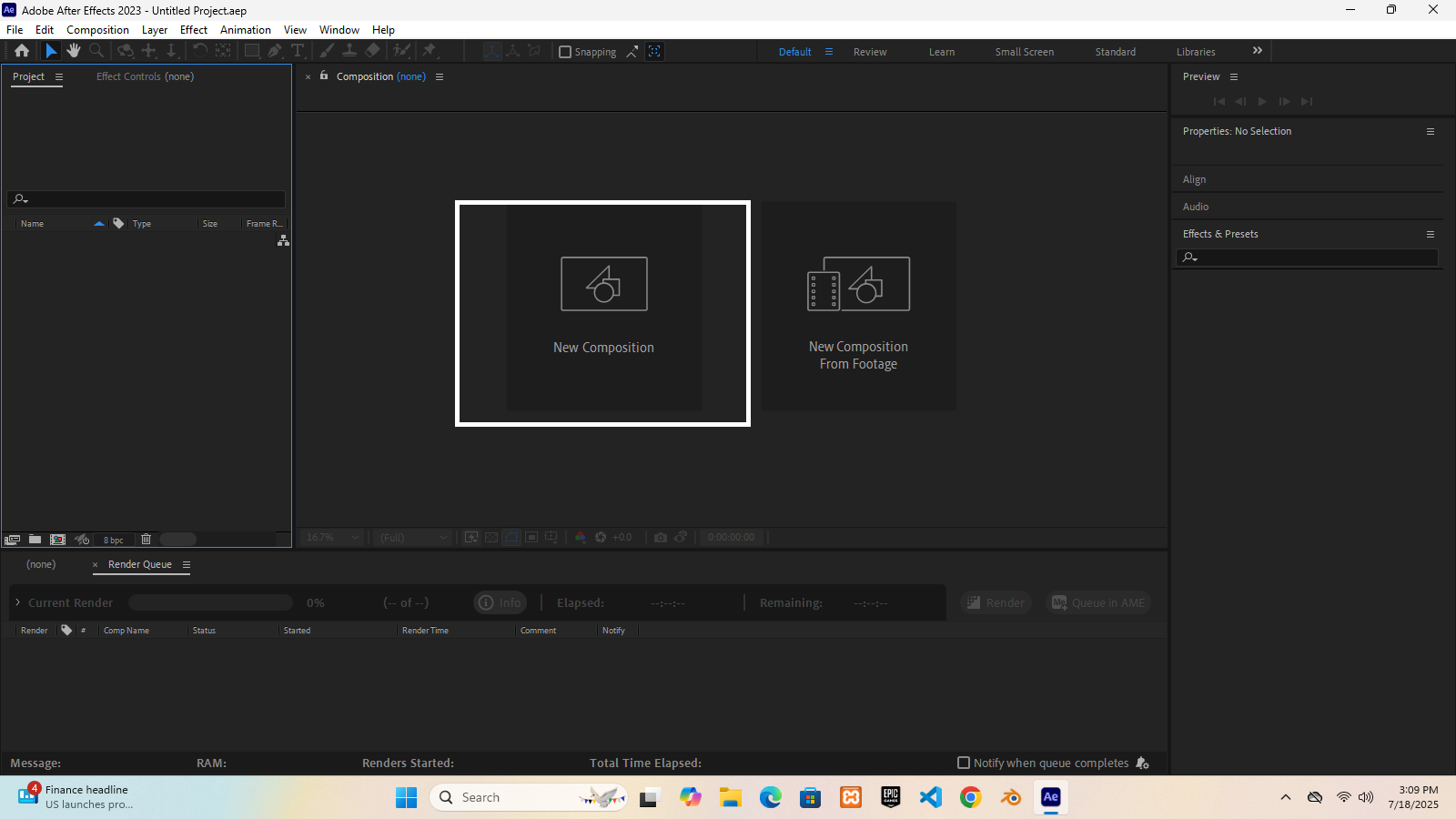Select the Type tool
This screenshot has height=819, width=1456.
pyautogui.click(x=298, y=51)
